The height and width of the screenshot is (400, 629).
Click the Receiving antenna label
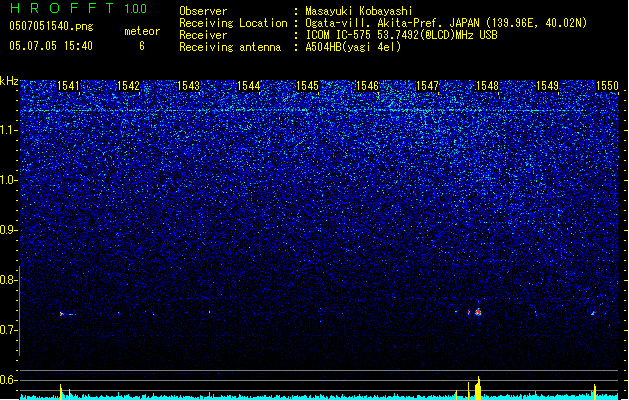click(230, 47)
